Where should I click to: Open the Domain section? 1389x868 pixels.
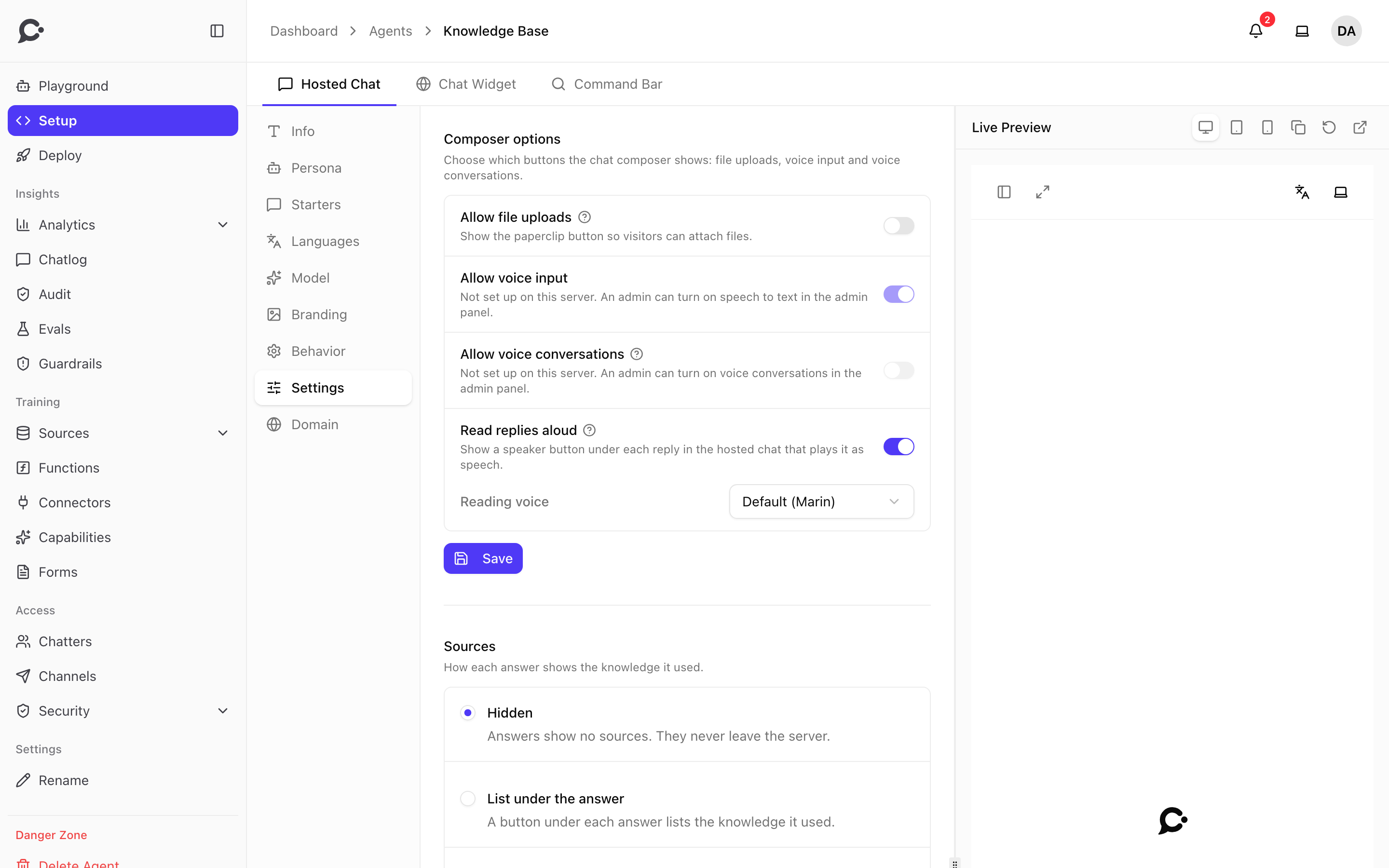333,424
